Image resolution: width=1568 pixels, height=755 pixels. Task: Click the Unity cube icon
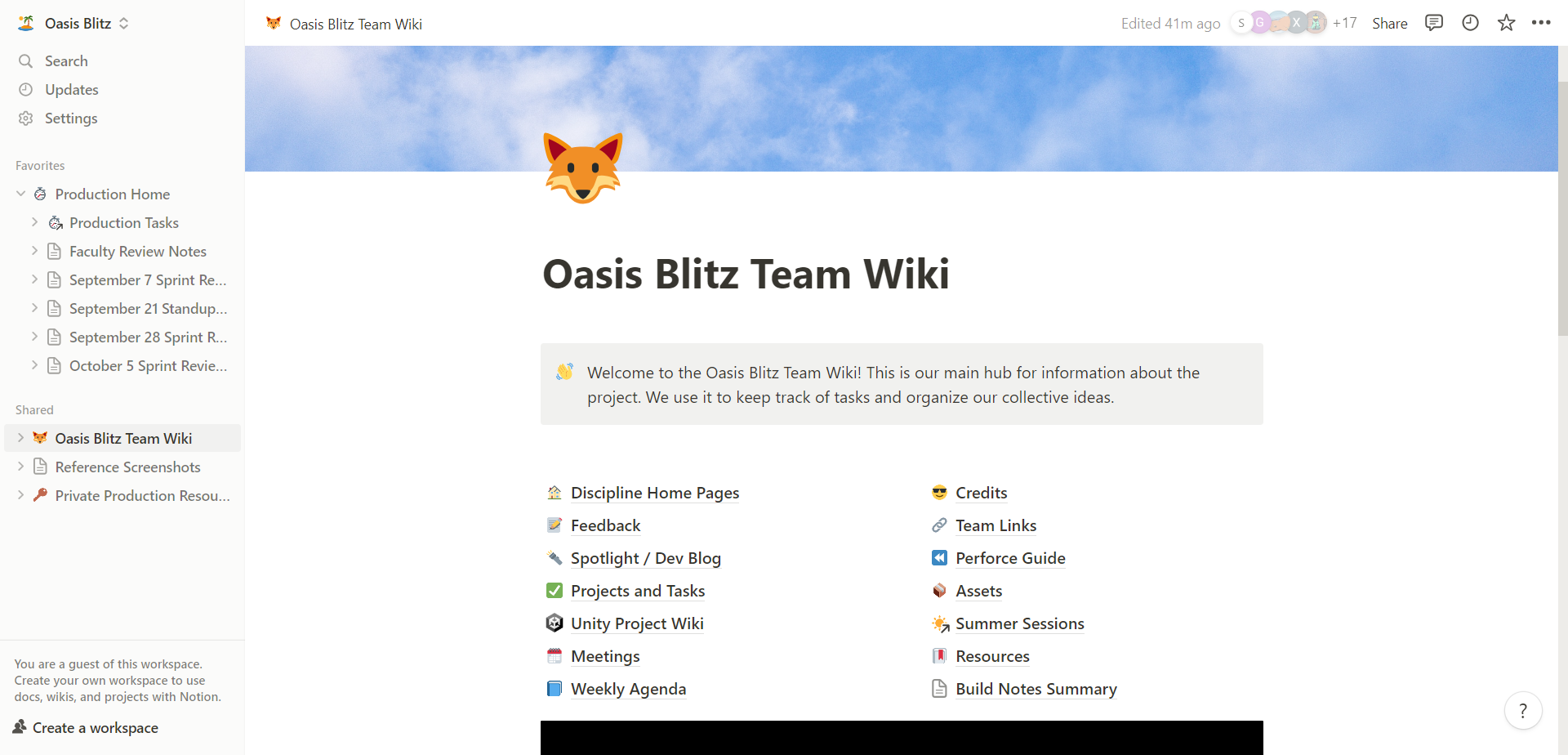click(555, 623)
